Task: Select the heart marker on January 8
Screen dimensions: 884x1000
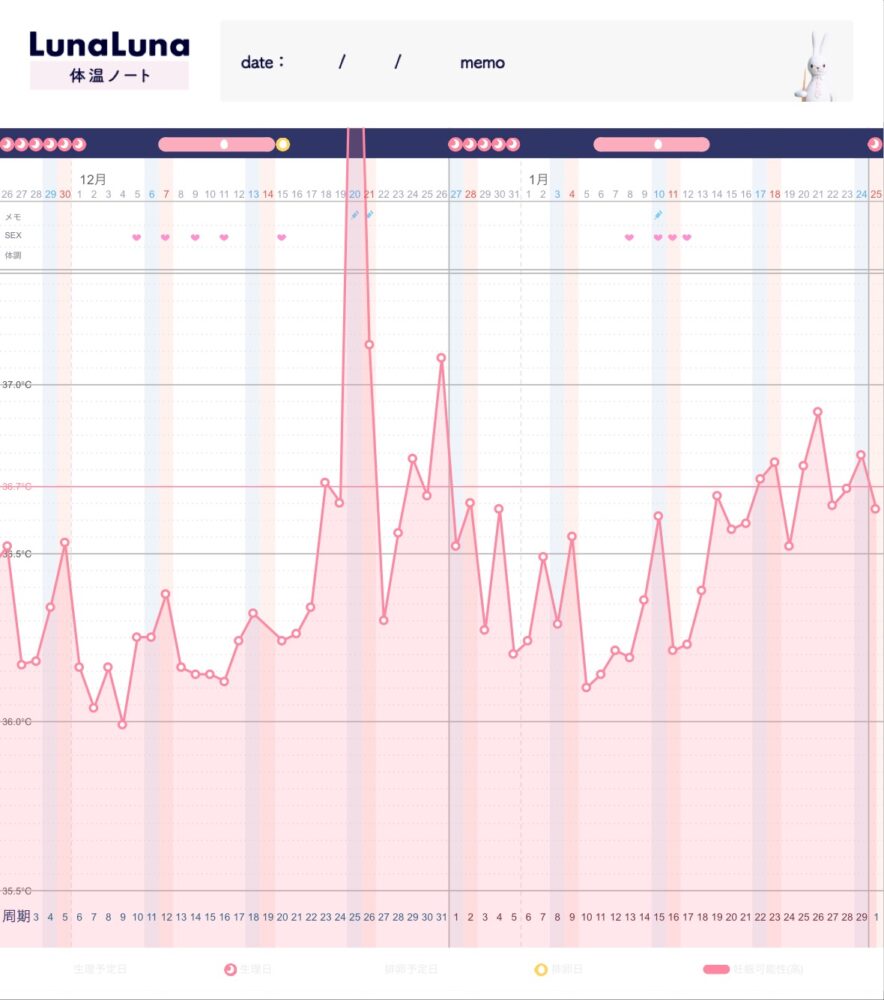Action: tap(629, 237)
